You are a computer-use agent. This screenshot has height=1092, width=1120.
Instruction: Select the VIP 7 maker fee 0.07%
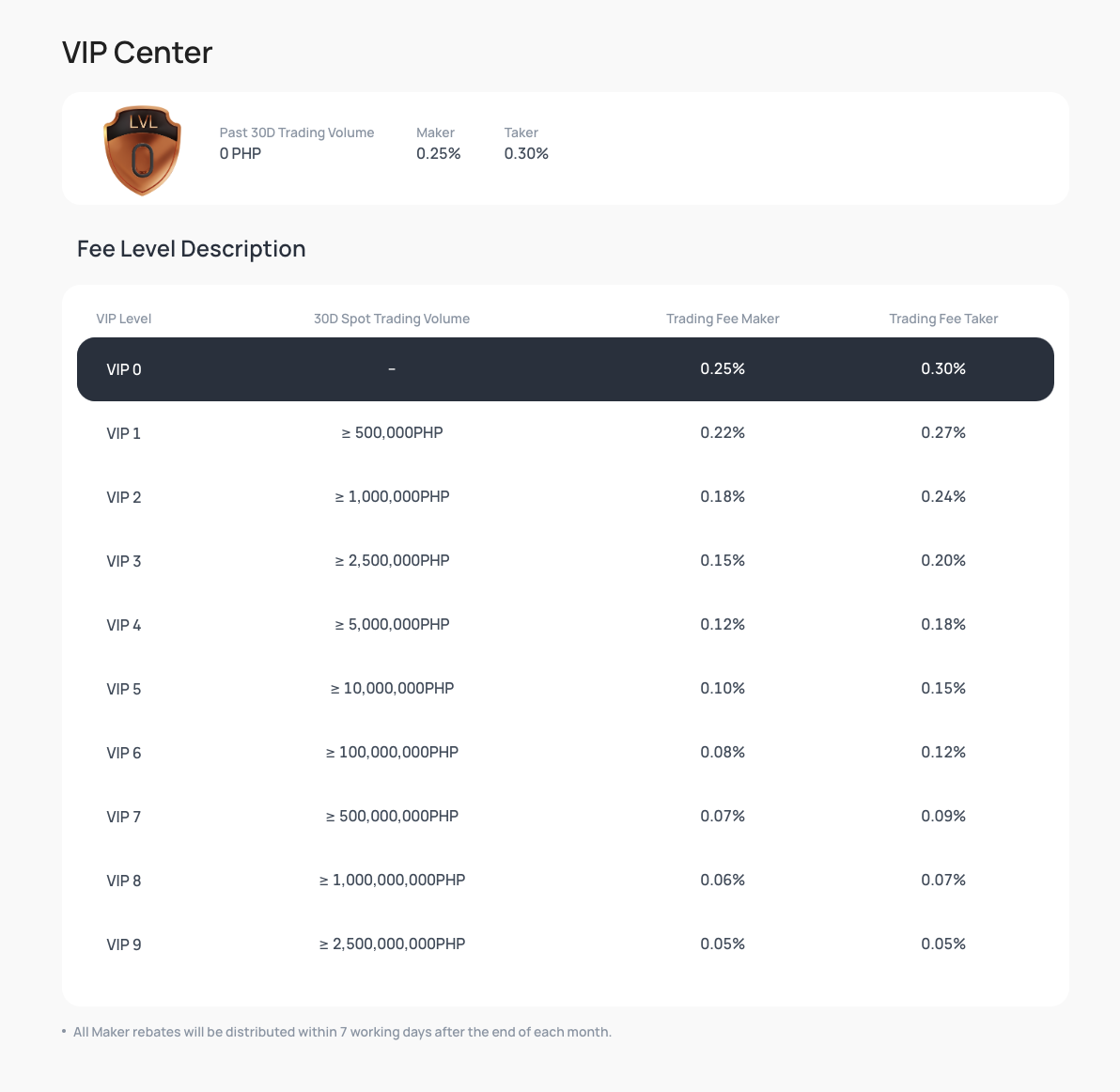click(x=723, y=816)
